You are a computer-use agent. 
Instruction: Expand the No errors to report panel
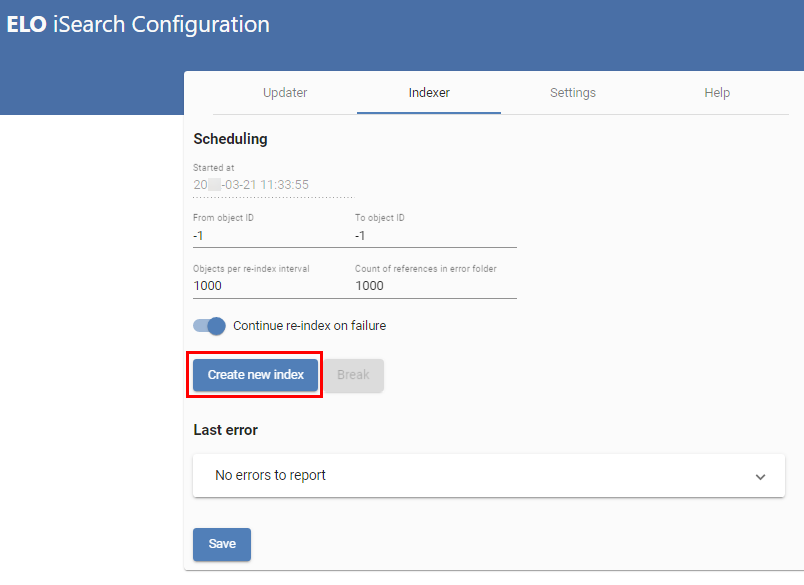(489, 475)
